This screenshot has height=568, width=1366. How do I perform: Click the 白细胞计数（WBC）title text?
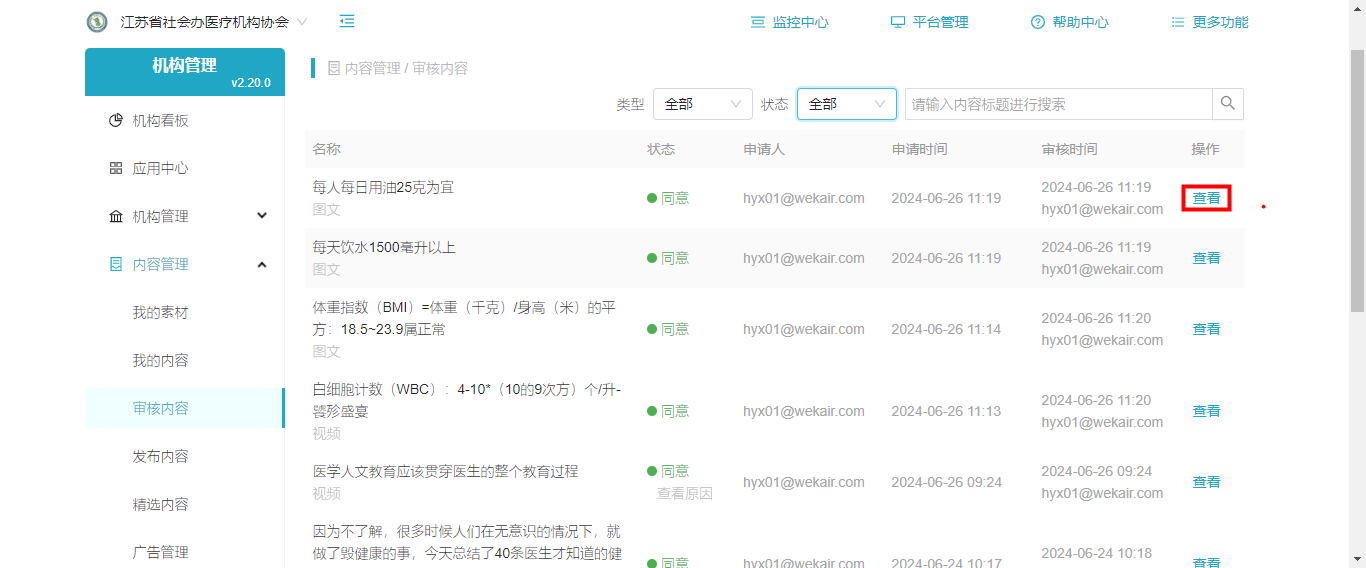coord(466,400)
